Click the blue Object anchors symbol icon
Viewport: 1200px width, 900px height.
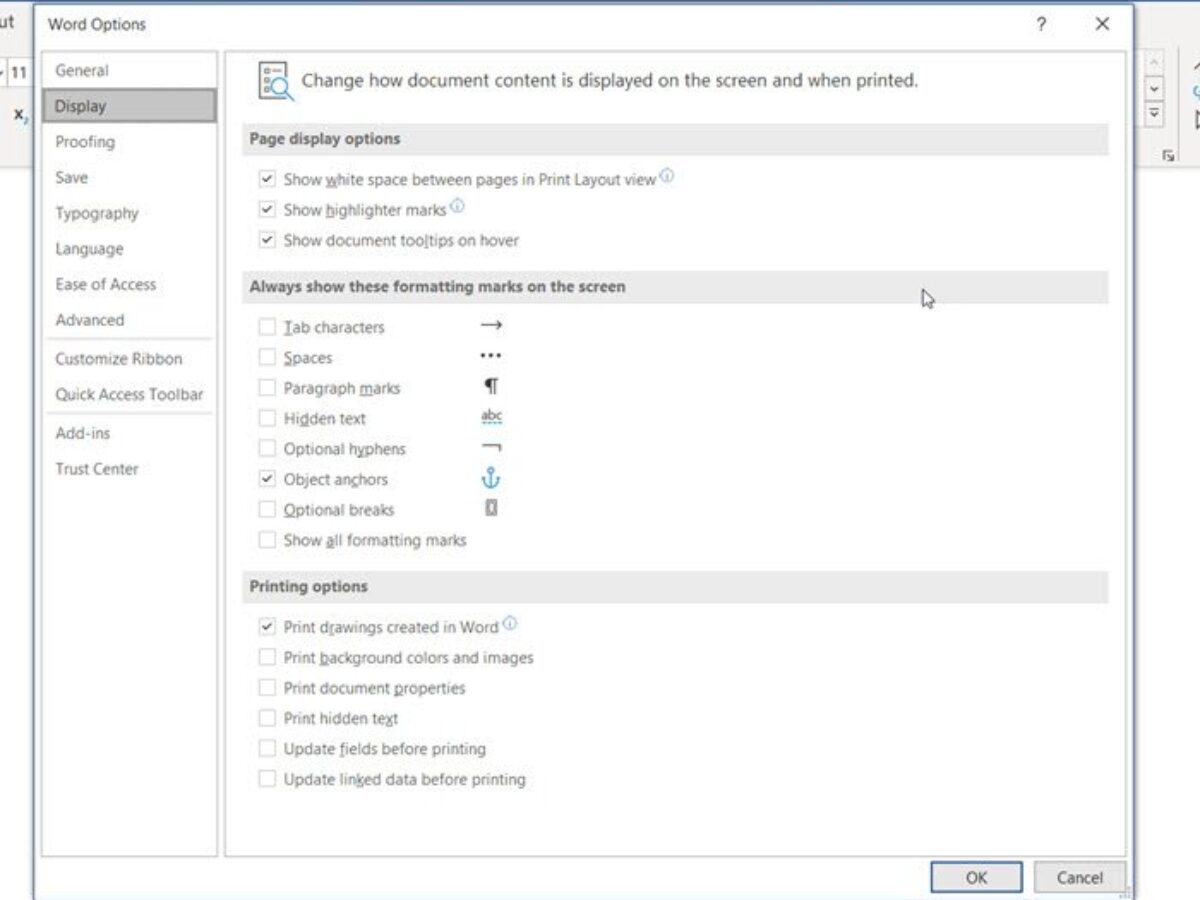point(490,479)
